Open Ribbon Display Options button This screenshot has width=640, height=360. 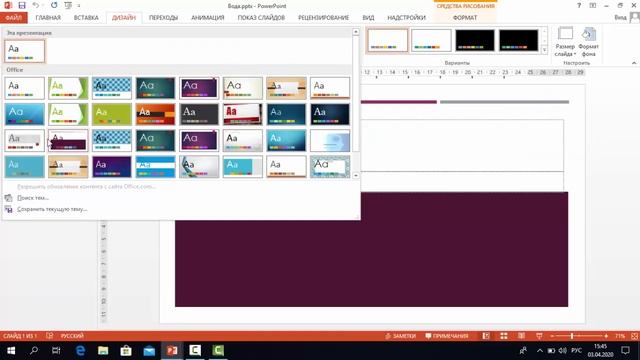593,5
